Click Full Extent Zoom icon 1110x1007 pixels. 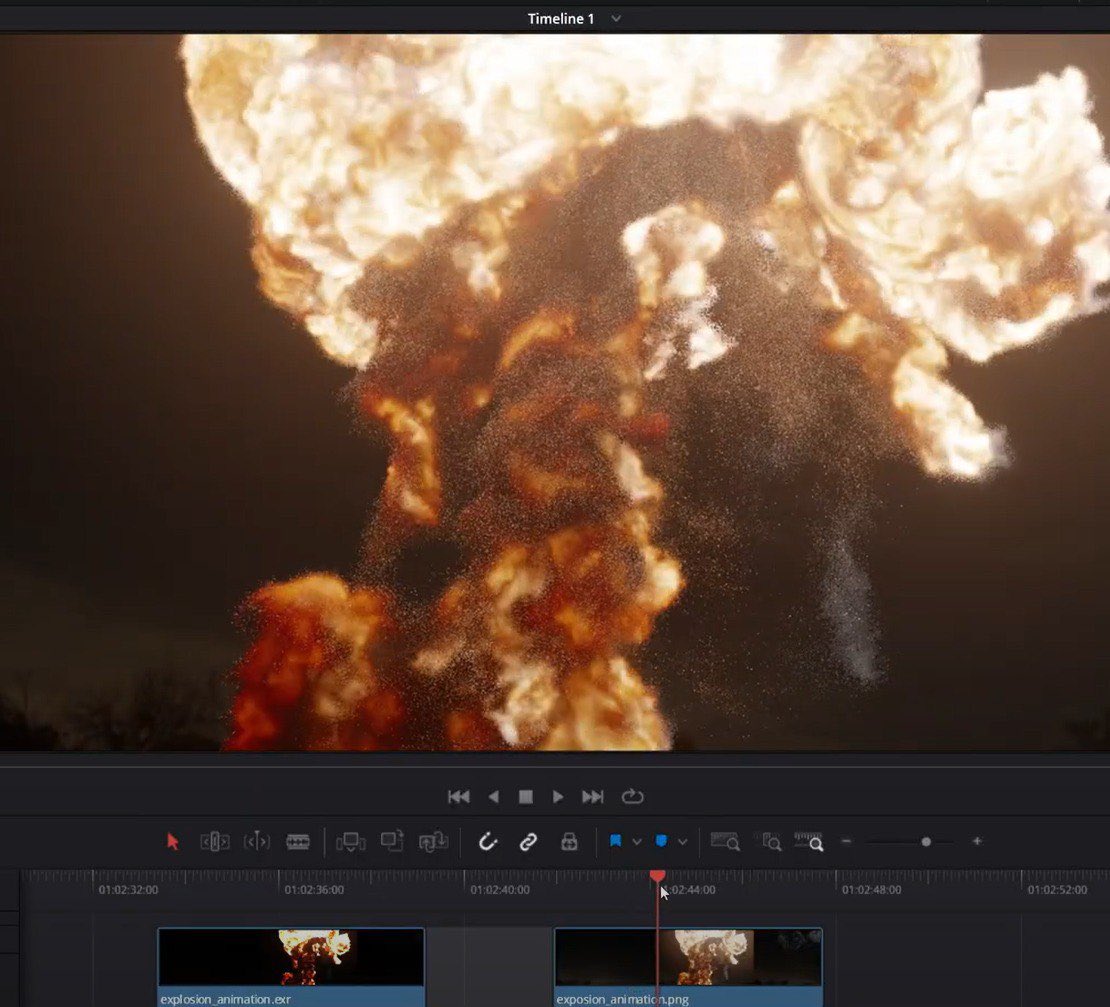725,841
